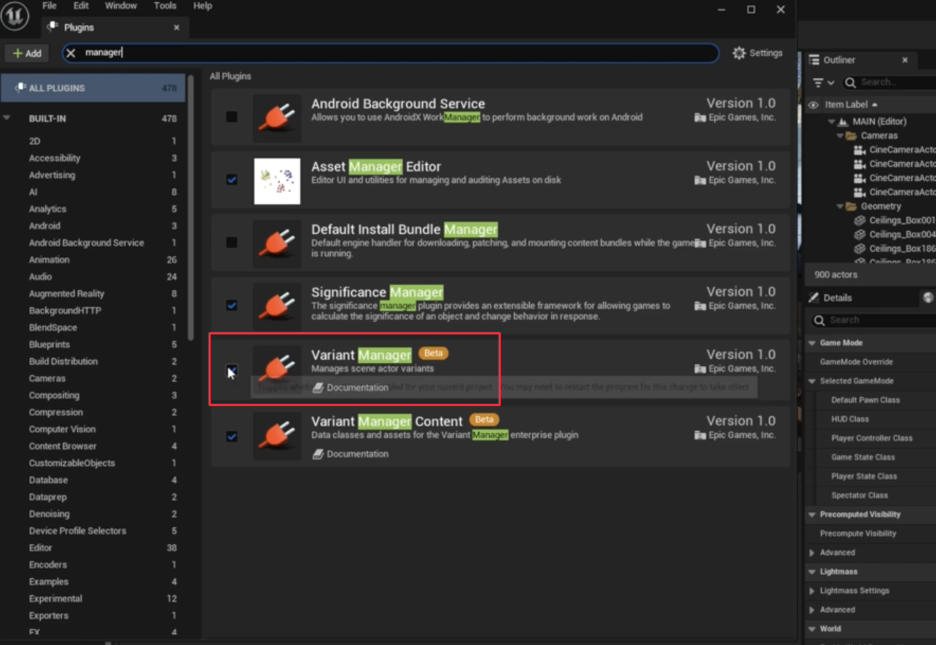Select the first CineCameraActor icon in Outliner

point(860,150)
